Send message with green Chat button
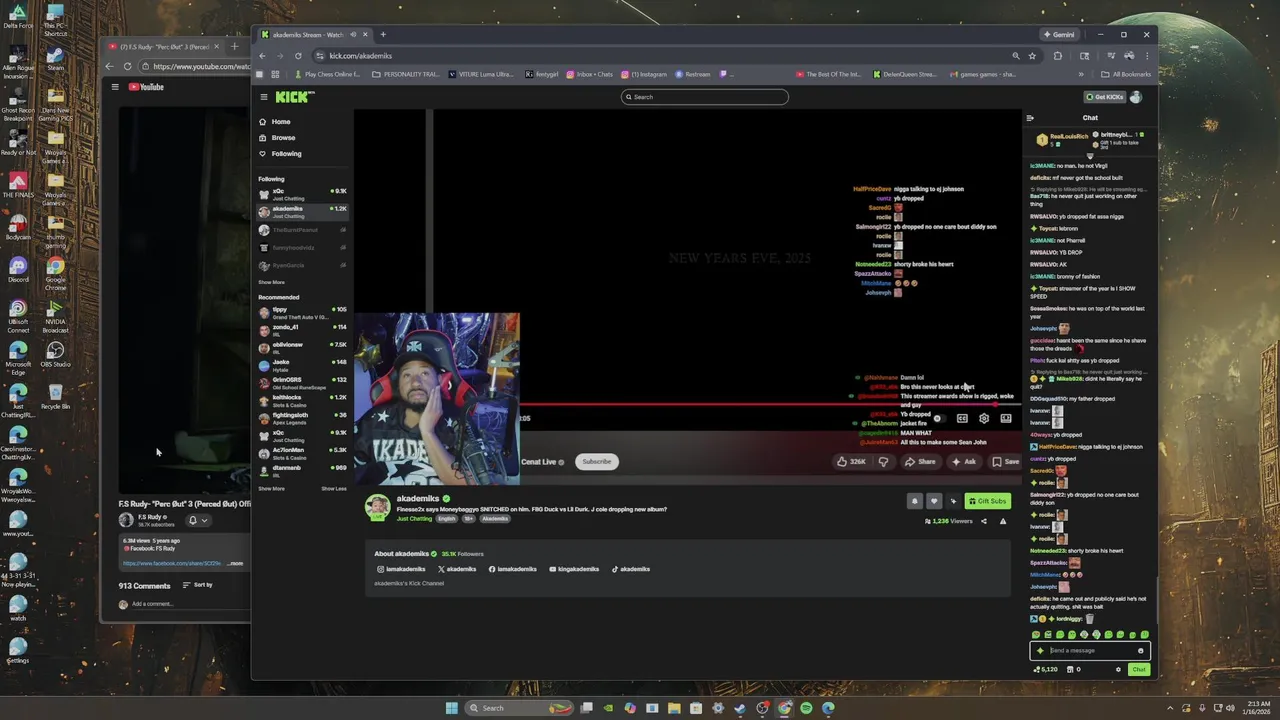1280x720 pixels. (1138, 670)
